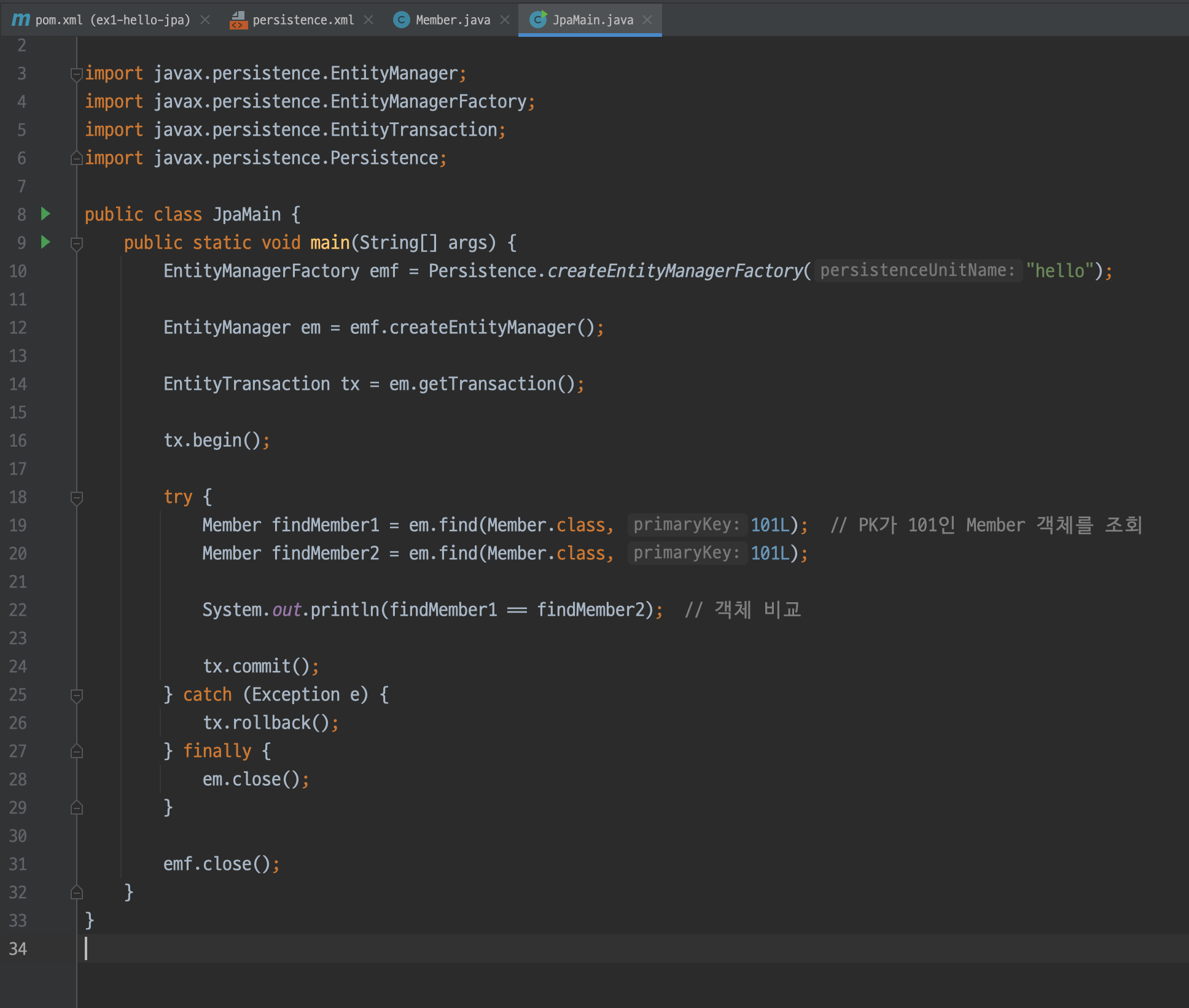Close the Member.java editor tab
Image resolution: width=1189 pixels, height=1008 pixels.
pos(505,20)
